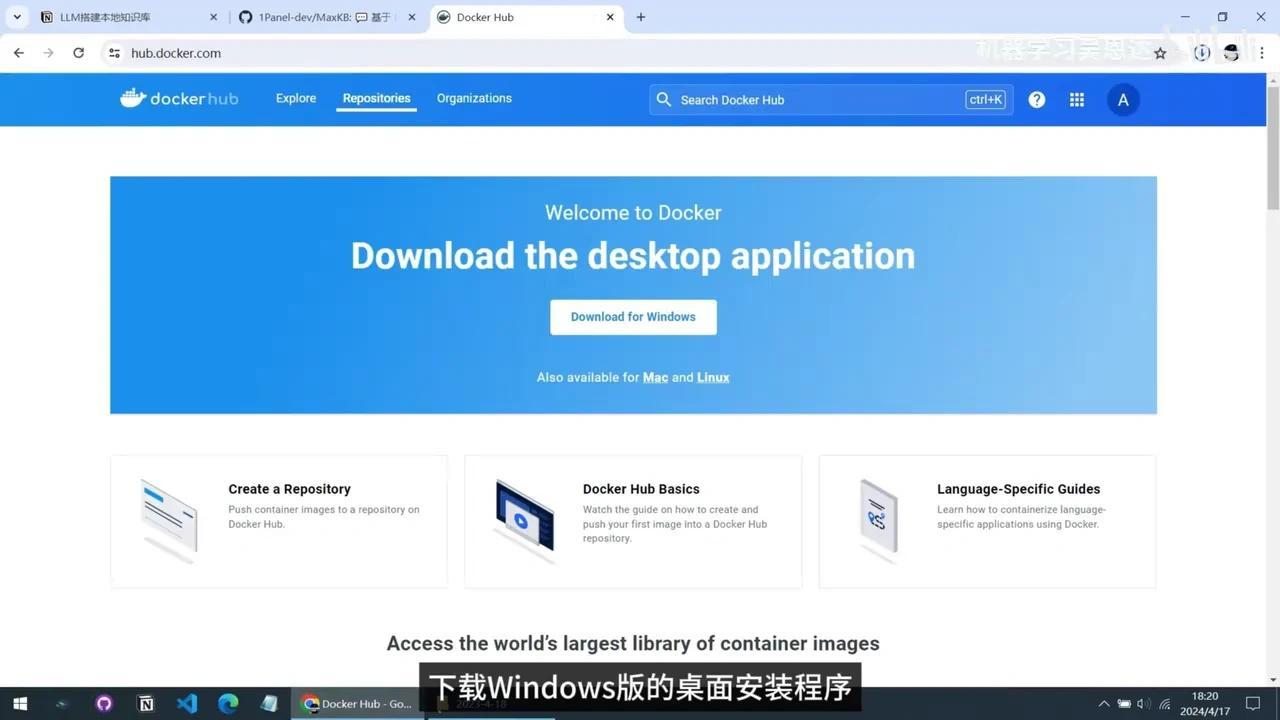
Task: Open the notepad app taskbar icon
Action: pyautogui.click(x=269, y=704)
